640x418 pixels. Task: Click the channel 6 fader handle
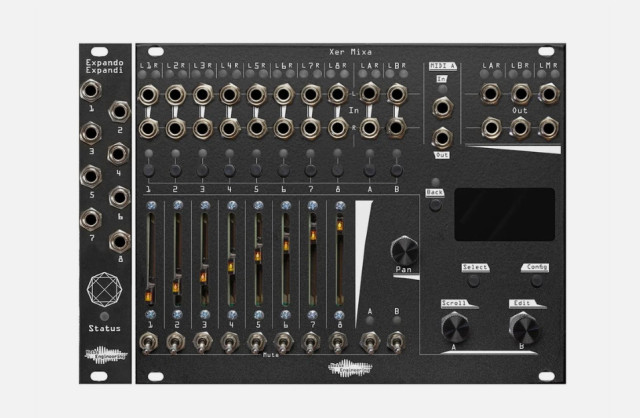[286, 244]
